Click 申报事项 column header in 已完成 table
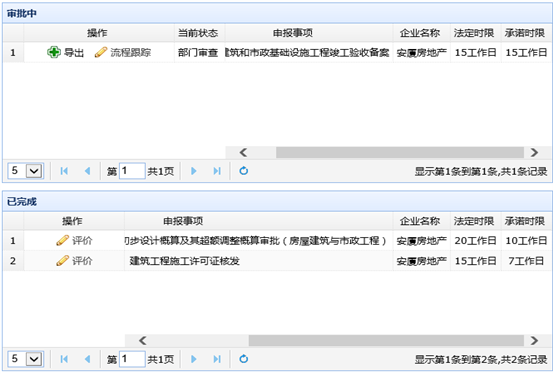 [x=183, y=221]
